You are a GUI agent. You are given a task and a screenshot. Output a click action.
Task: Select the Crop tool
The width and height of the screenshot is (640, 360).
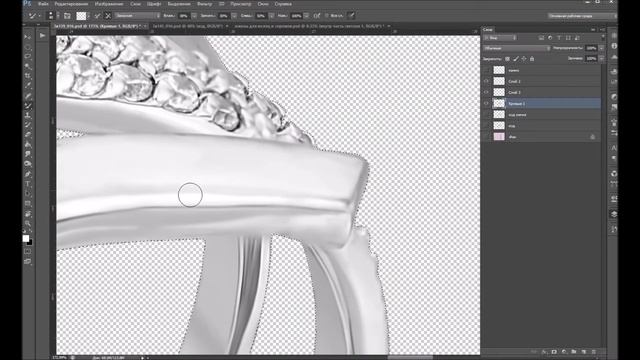pyautogui.click(x=28, y=76)
